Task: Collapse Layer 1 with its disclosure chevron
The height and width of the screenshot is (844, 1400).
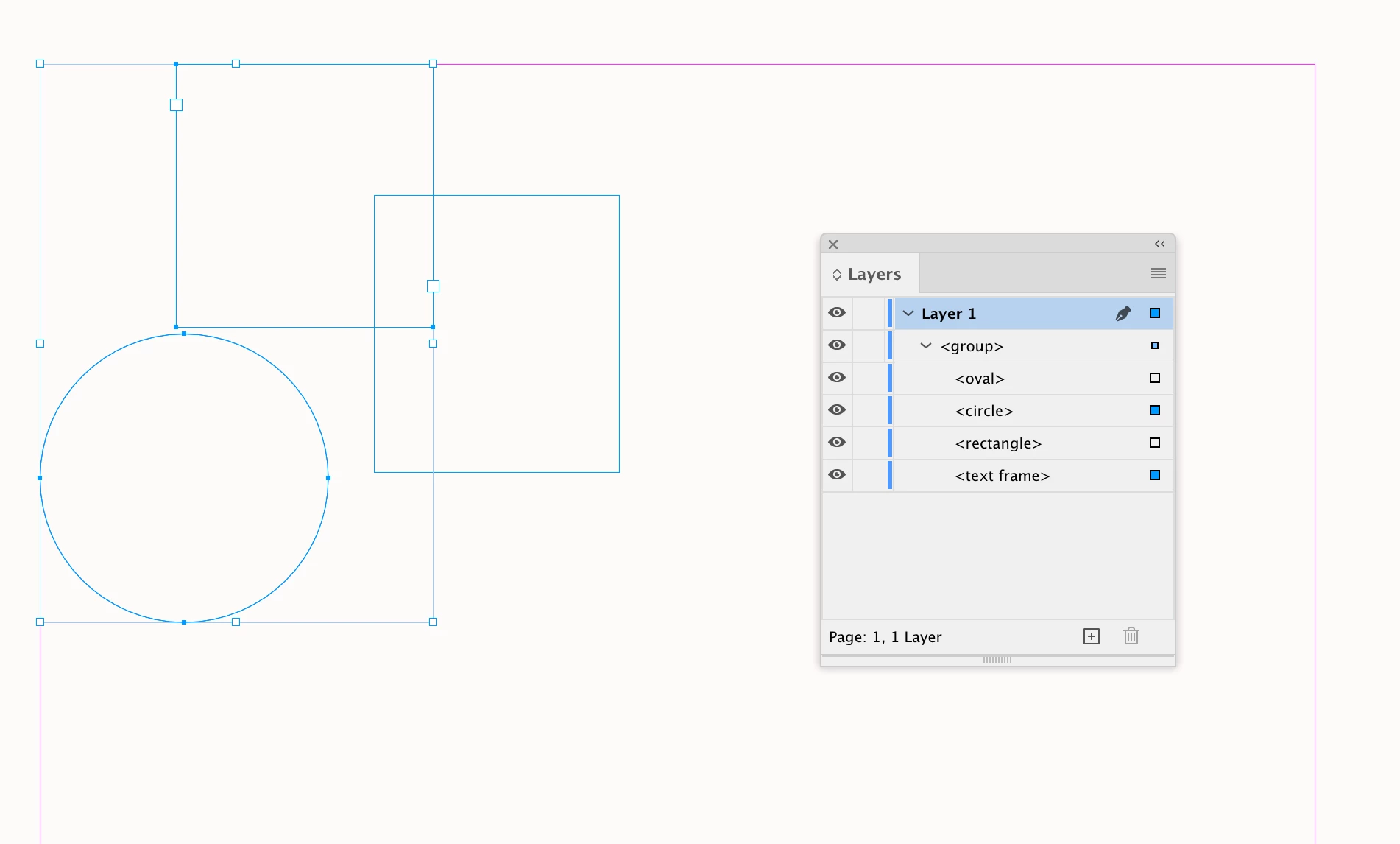Action: (908, 313)
